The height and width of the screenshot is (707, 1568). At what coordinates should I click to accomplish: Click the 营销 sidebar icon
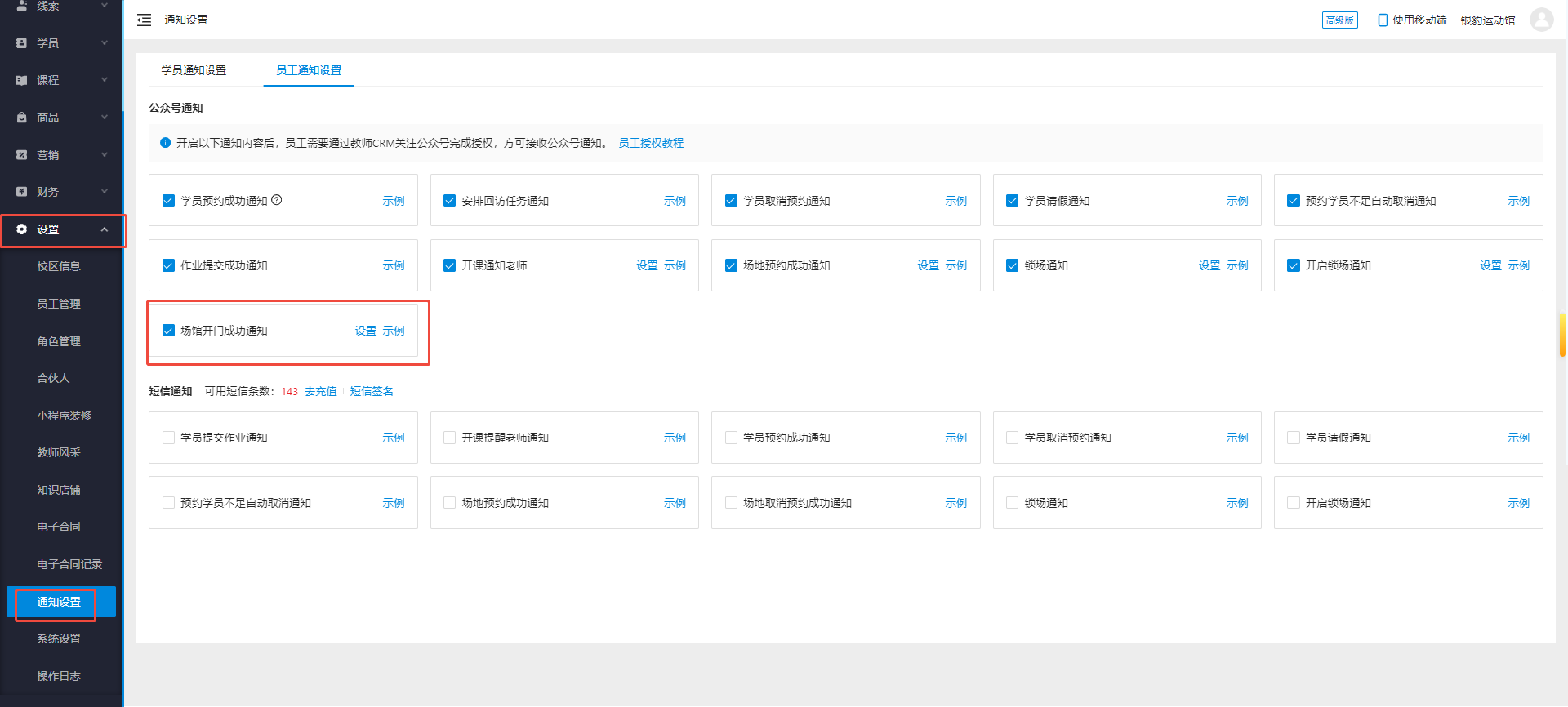coord(22,154)
